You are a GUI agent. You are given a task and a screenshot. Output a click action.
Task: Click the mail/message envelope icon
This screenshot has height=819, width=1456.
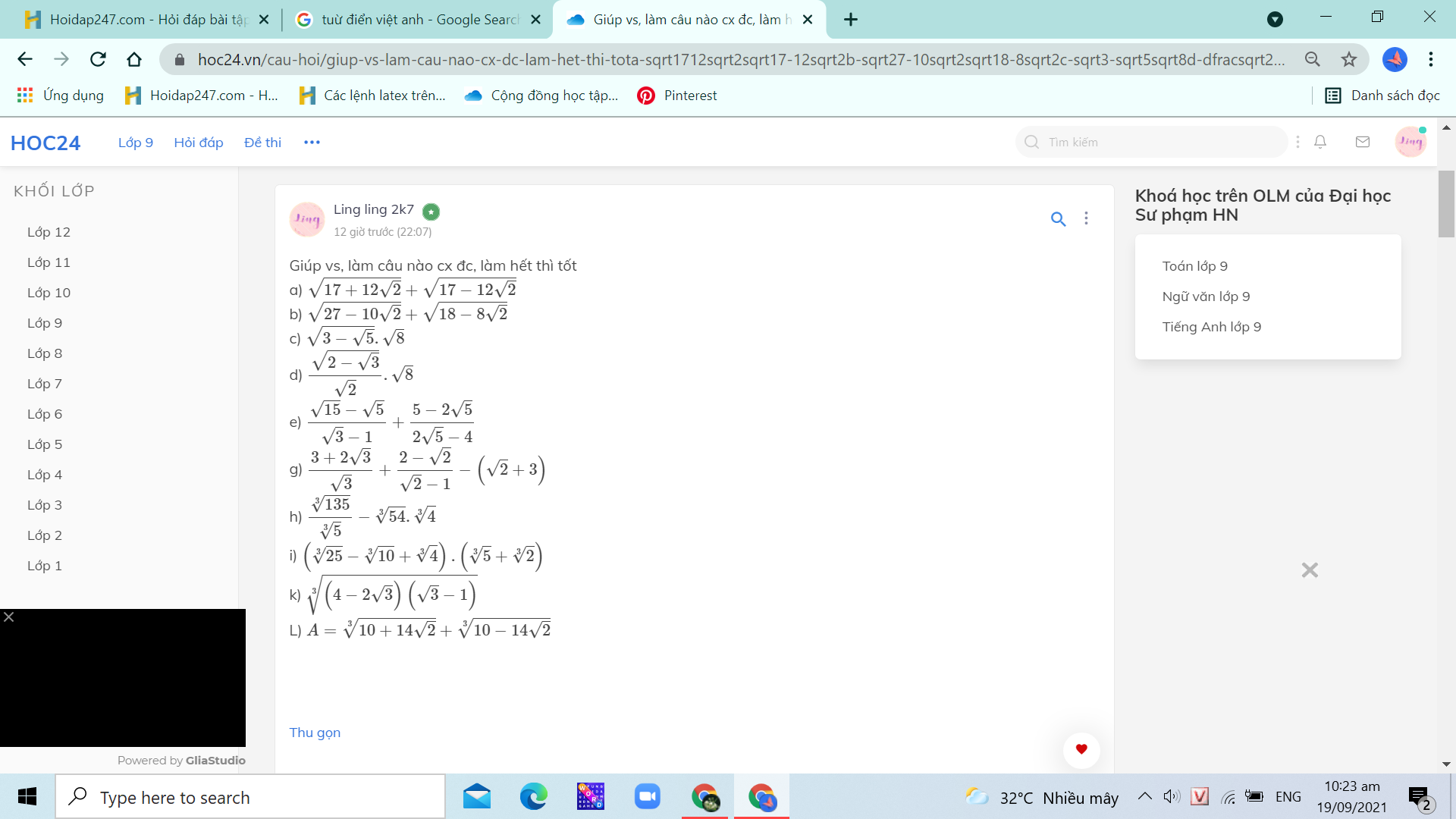click(x=1362, y=142)
